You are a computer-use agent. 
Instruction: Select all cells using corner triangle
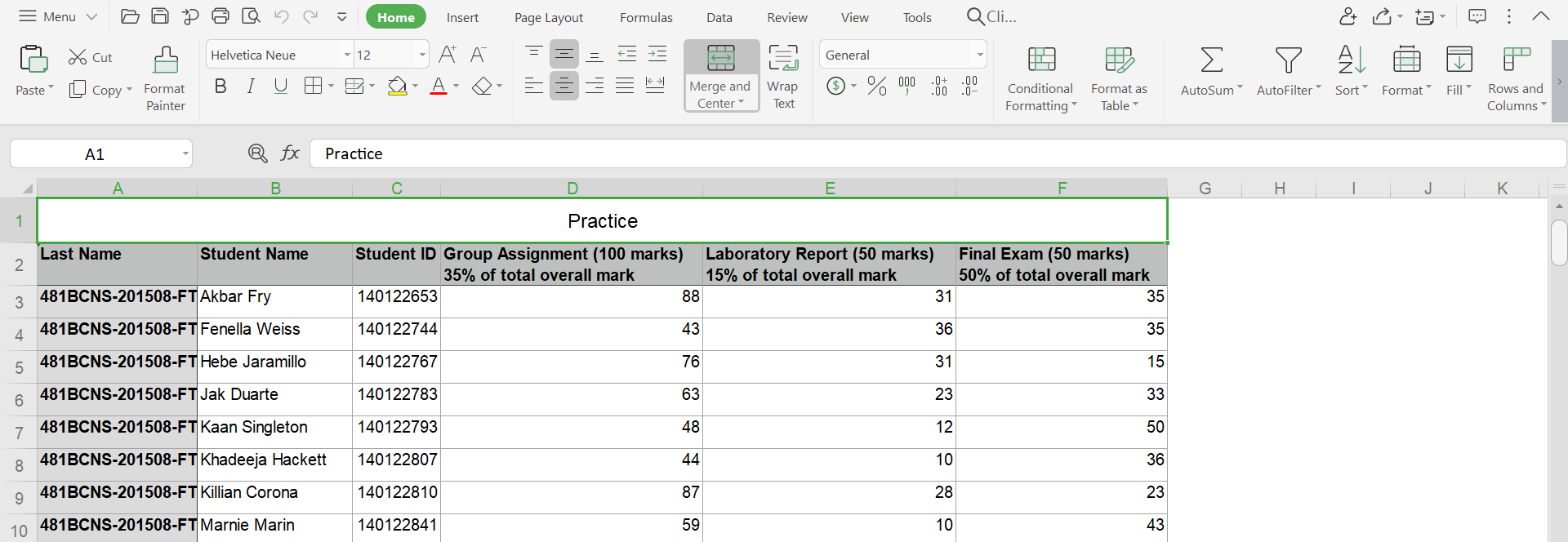(27, 189)
